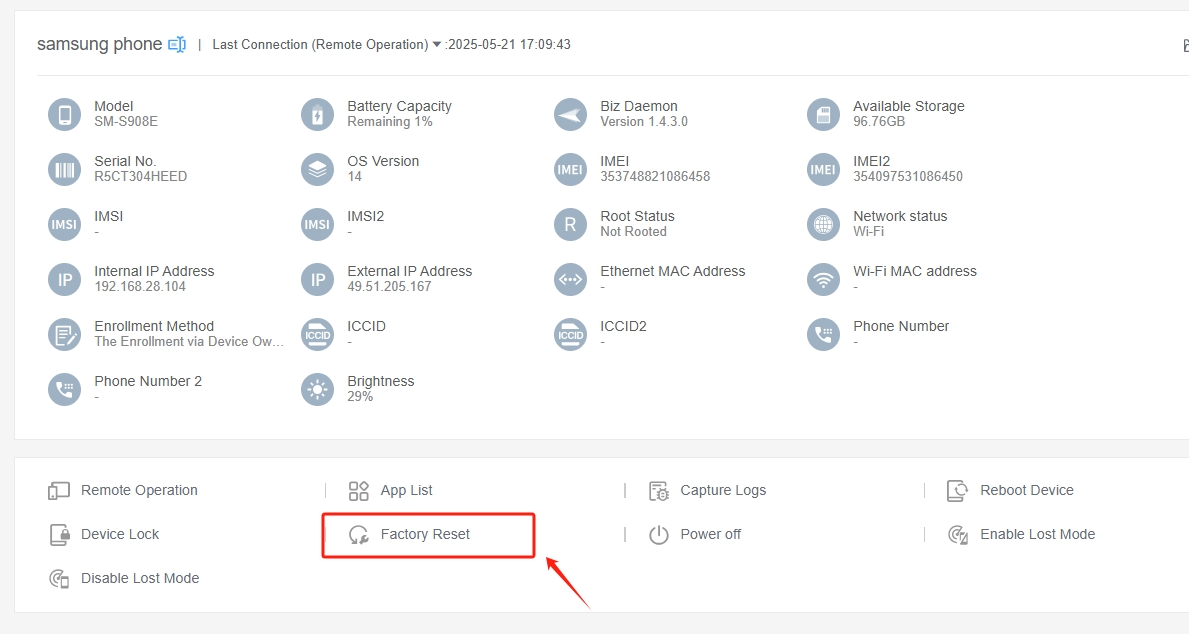Click the Disable Lost Mode icon
This screenshot has width=1189, height=634.
tap(59, 578)
